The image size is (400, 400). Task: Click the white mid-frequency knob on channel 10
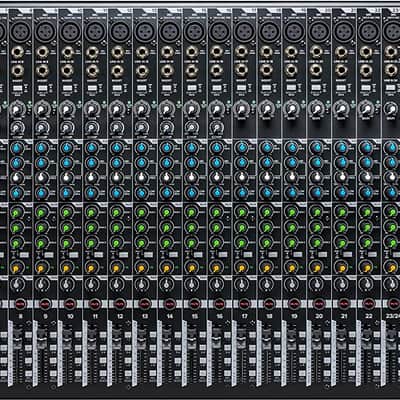[x=66, y=177]
